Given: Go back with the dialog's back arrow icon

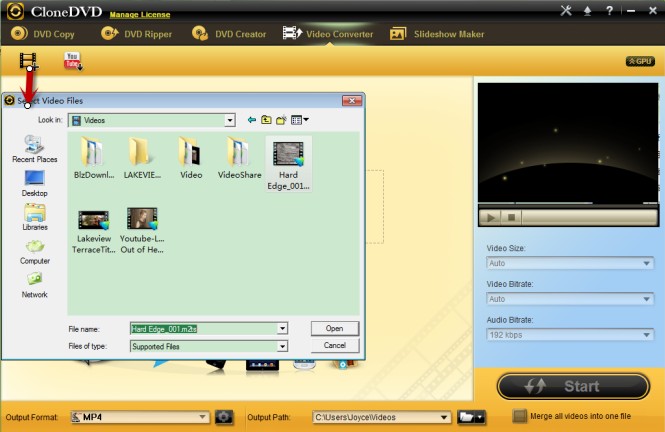Looking at the screenshot, I should (251, 120).
